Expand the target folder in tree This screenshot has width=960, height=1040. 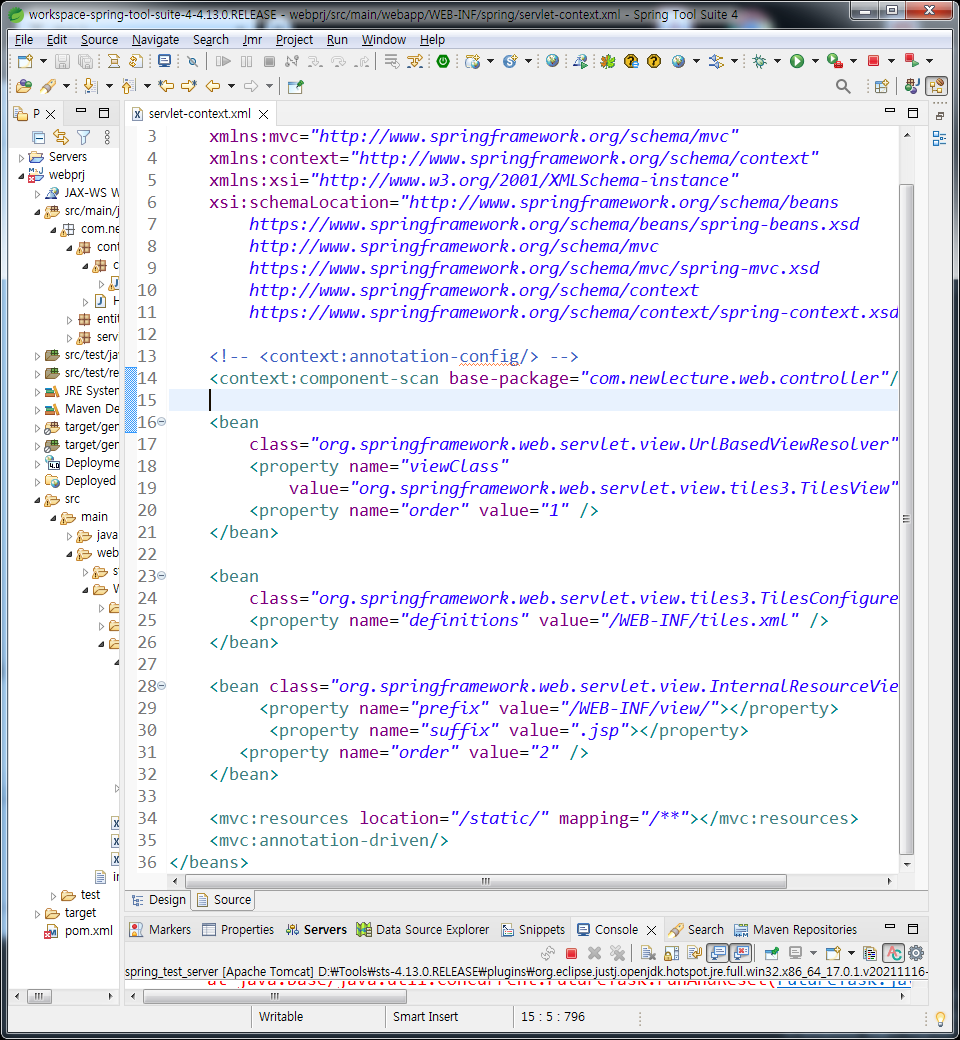[x=37, y=914]
